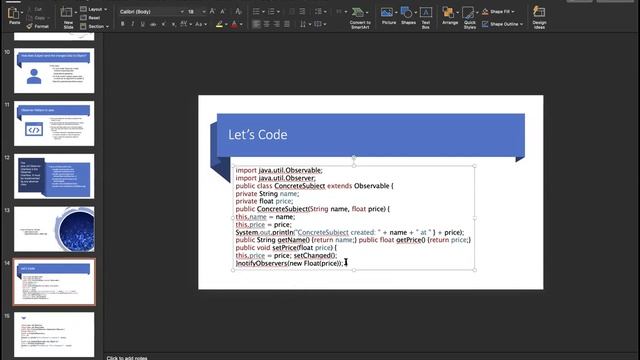Select slide 10 thumbnail

[x=54, y=71]
